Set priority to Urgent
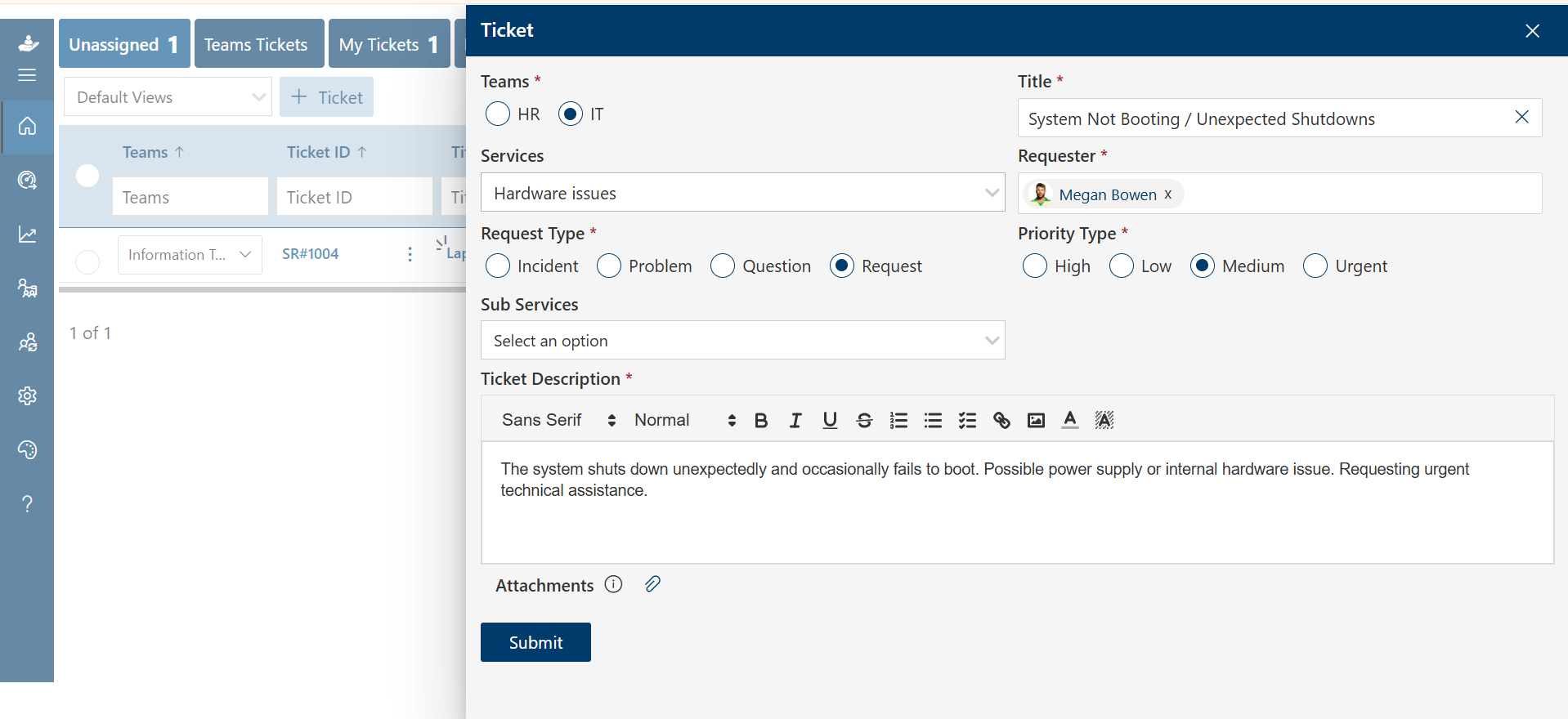The width and height of the screenshot is (1568, 719). coord(1315,266)
